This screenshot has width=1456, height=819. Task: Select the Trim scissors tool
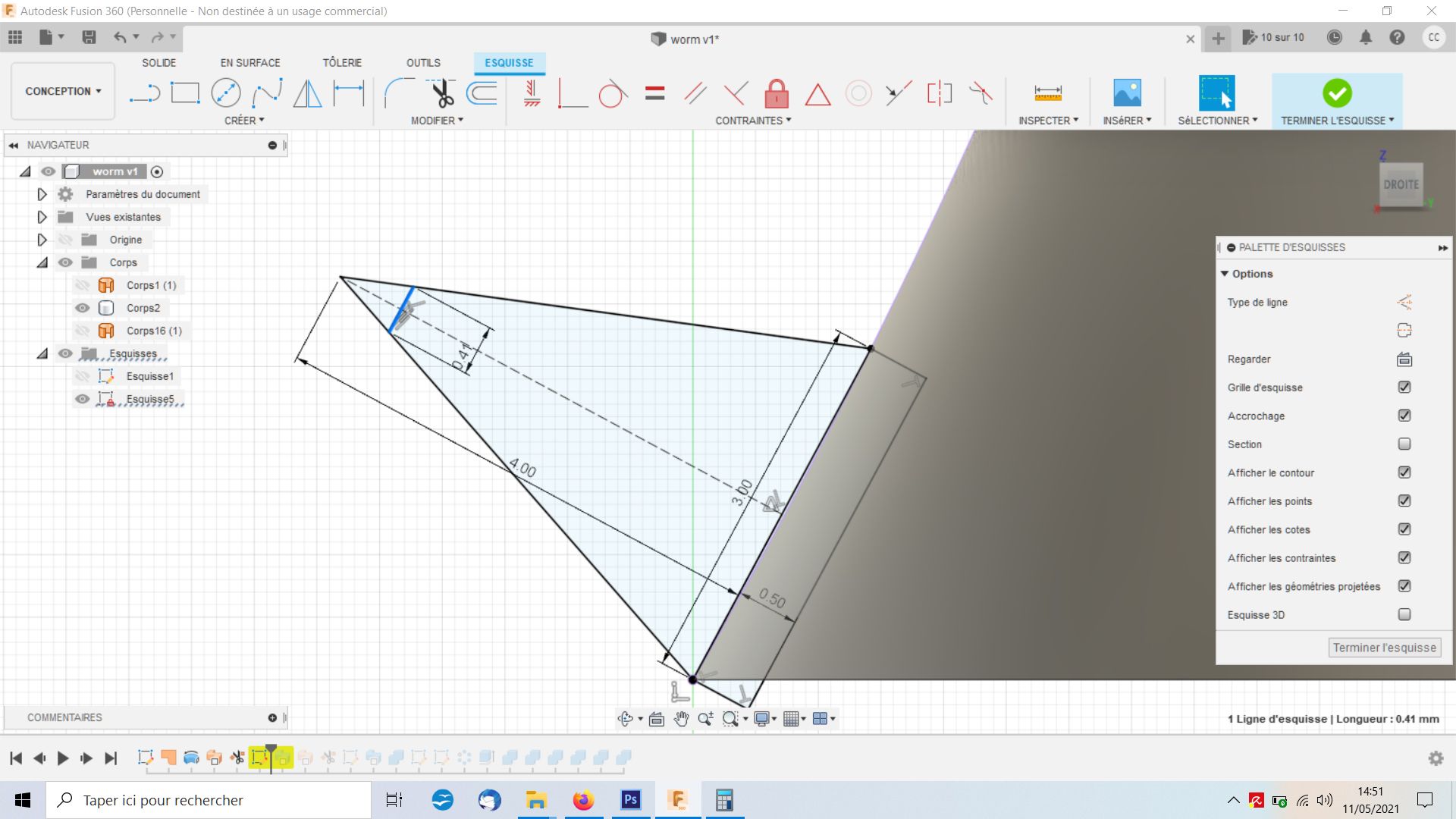tap(442, 94)
